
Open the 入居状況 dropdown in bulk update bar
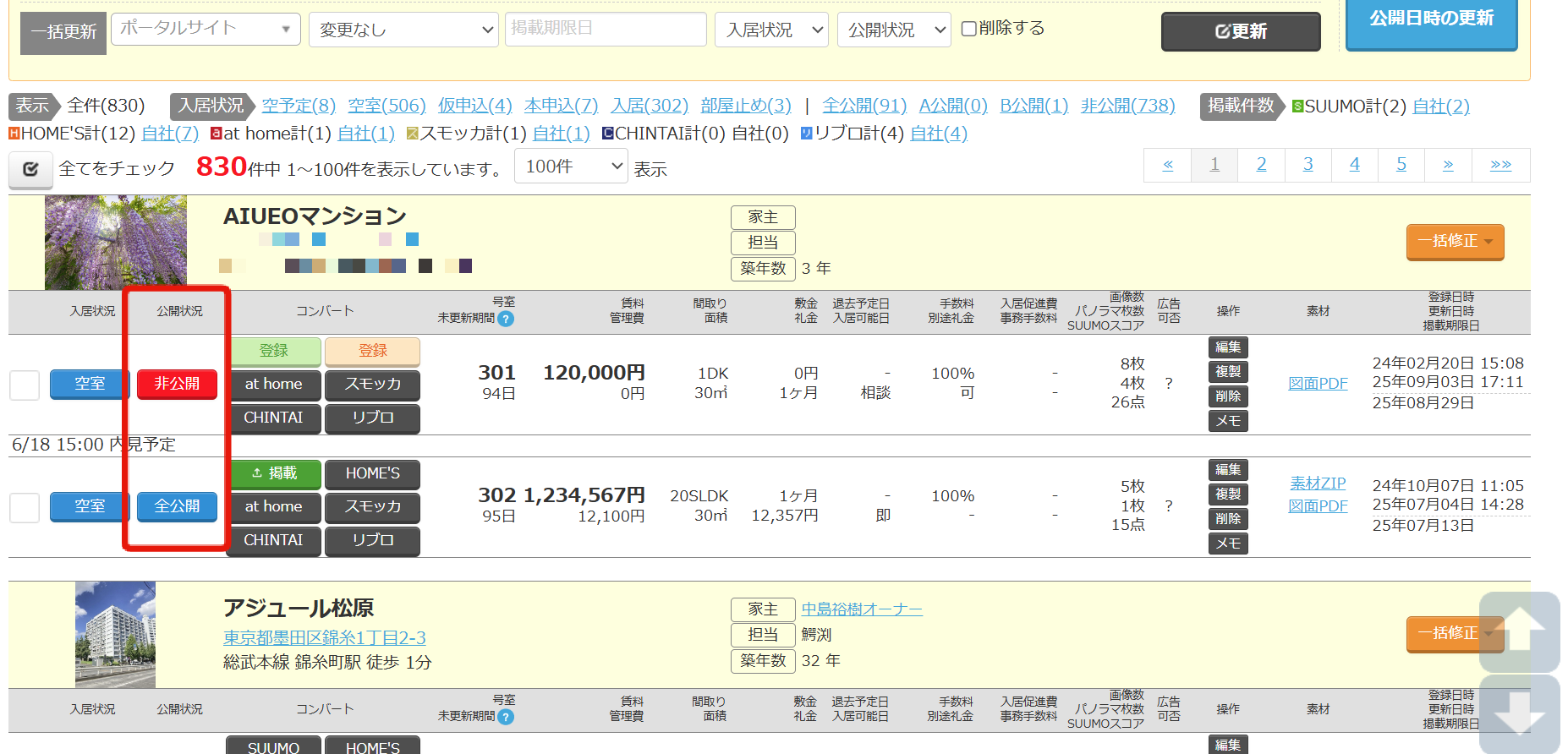[771, 30]
